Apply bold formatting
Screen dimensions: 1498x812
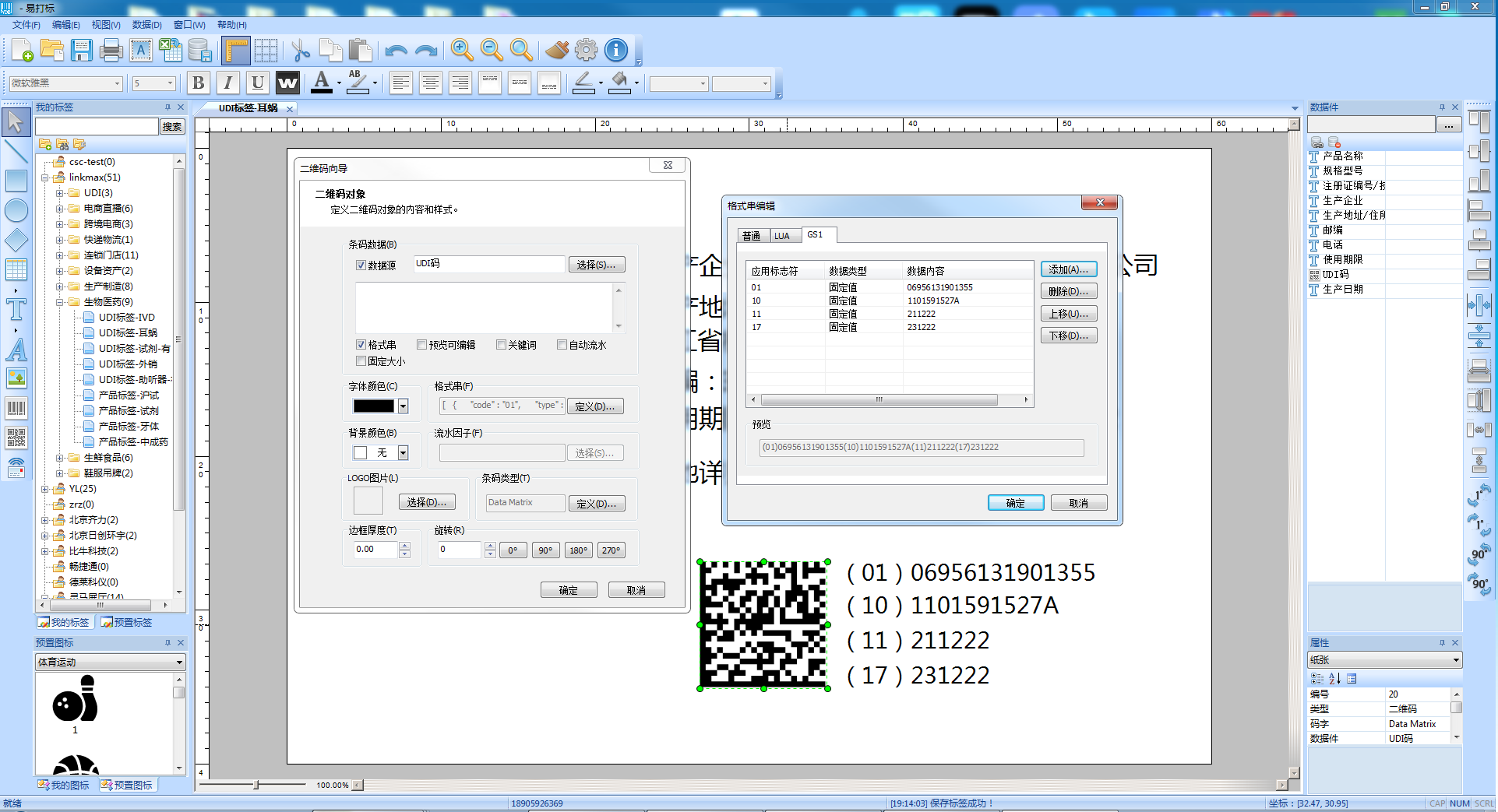pos(198,83)
